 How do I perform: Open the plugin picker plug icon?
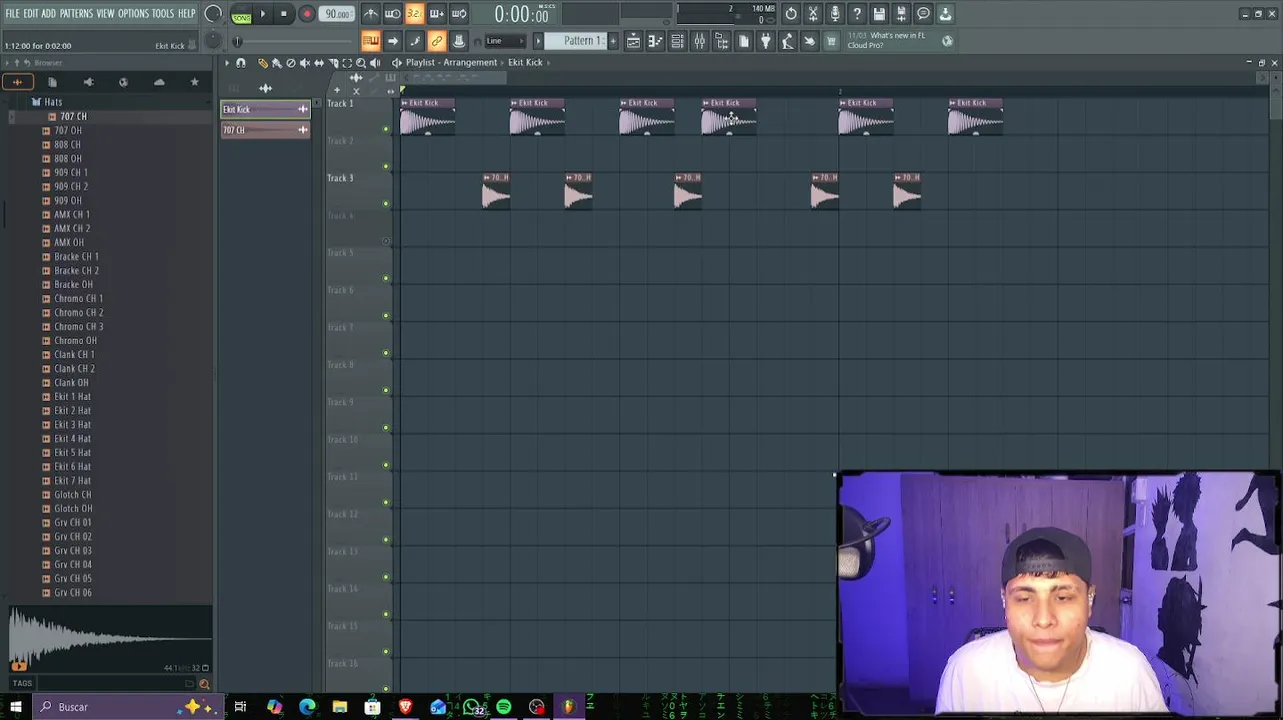(765, 41)
